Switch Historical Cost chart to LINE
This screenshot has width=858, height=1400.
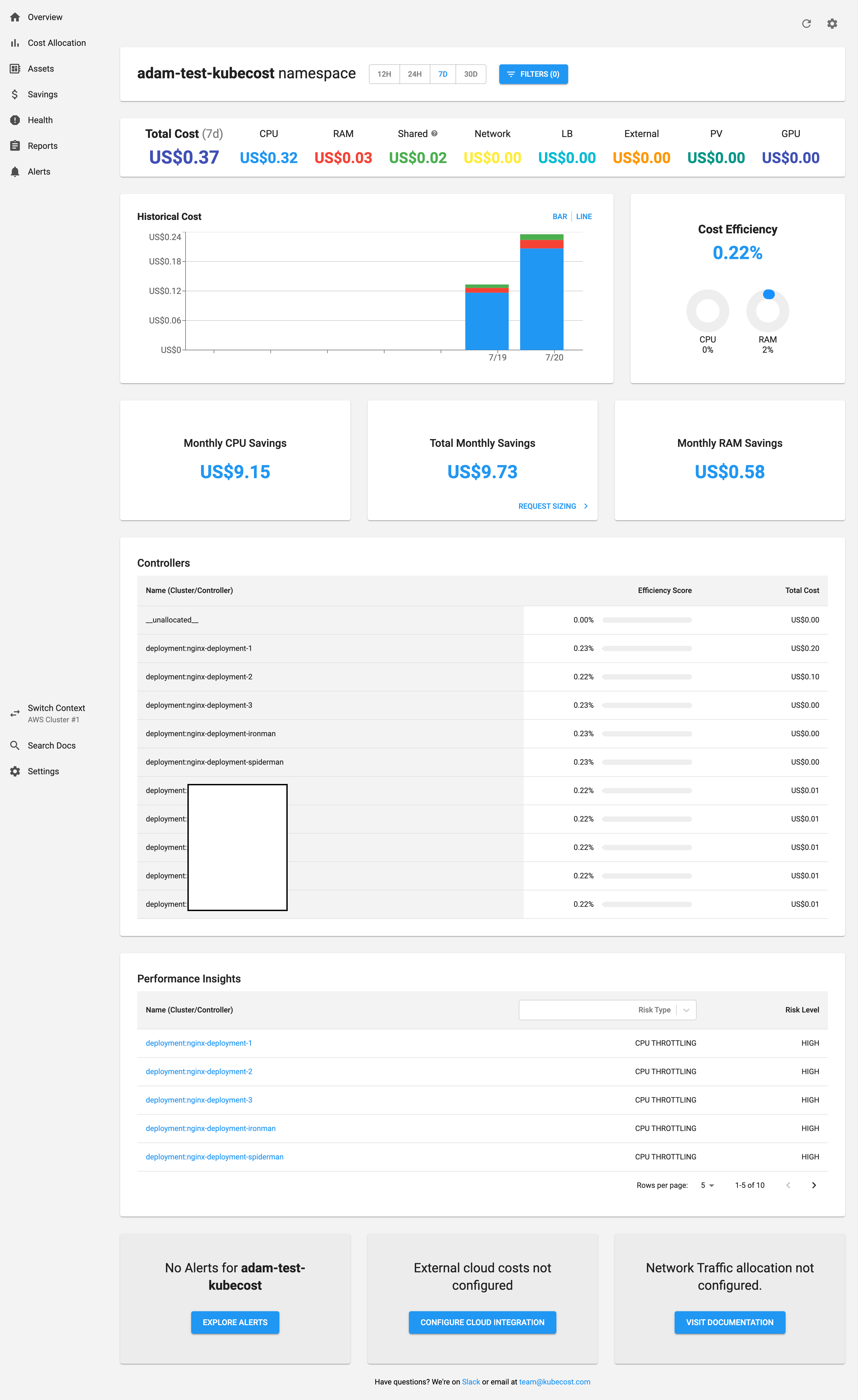584,216
